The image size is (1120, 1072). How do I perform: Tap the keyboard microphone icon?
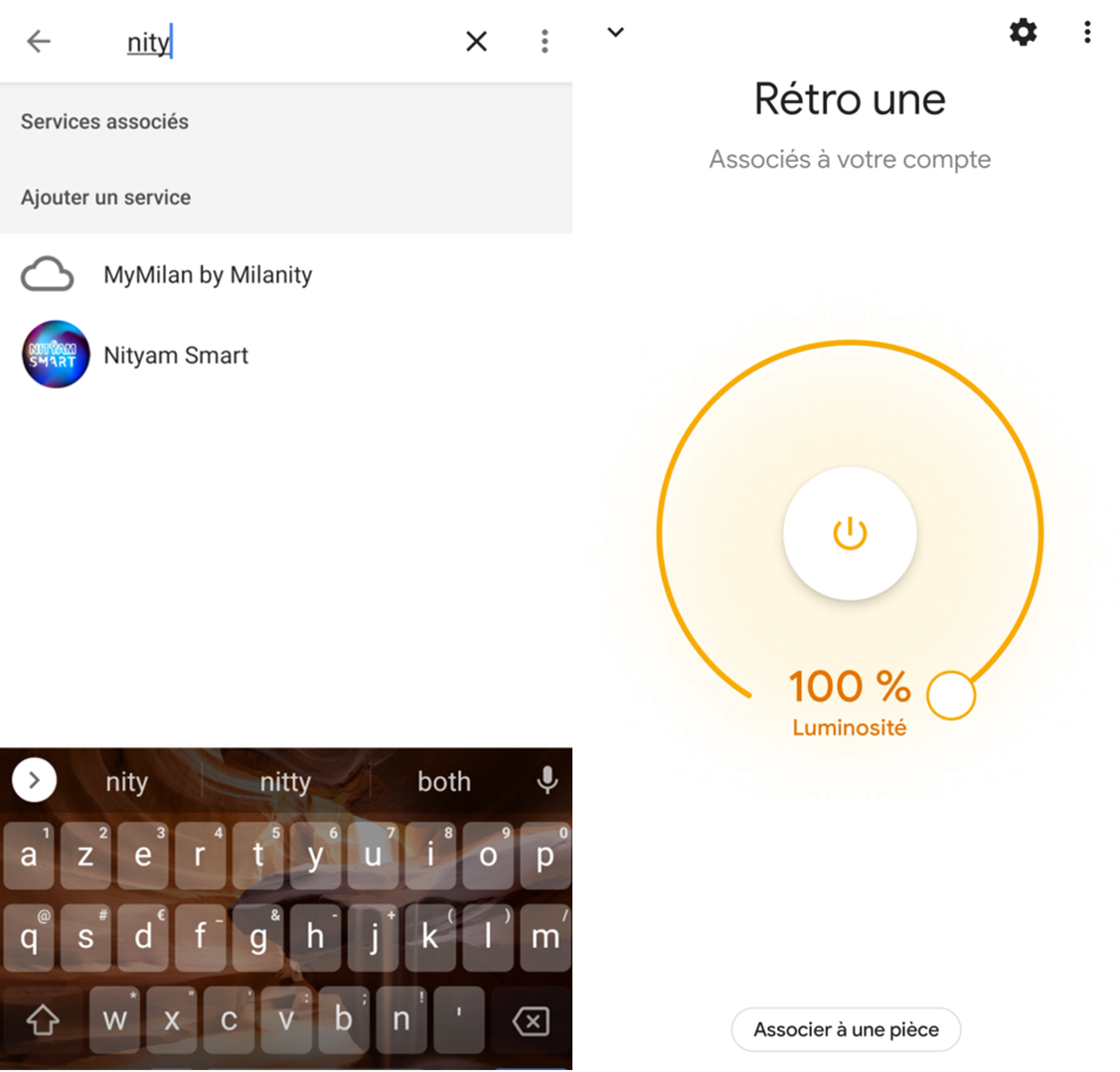pyautogui.click(x=548, y=781)
